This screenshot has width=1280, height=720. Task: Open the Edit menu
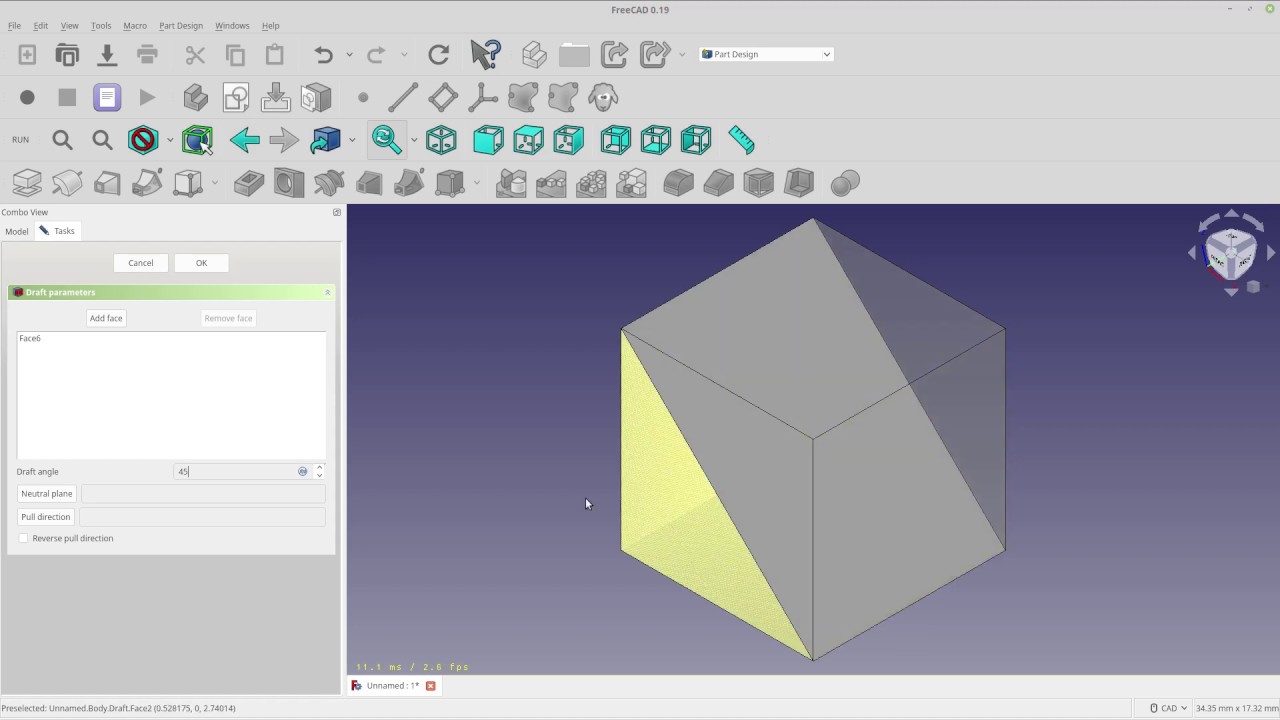[x=40, y=25]
